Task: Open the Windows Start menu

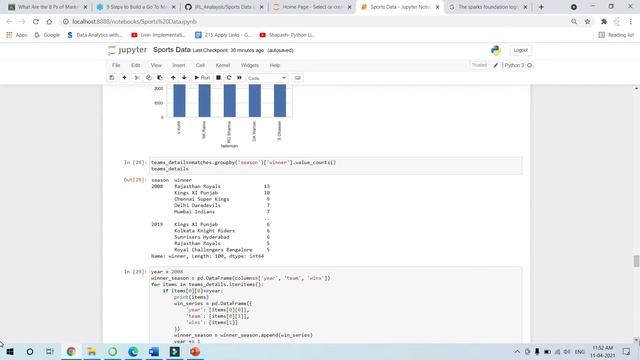Action: click(x=10, y=351)
